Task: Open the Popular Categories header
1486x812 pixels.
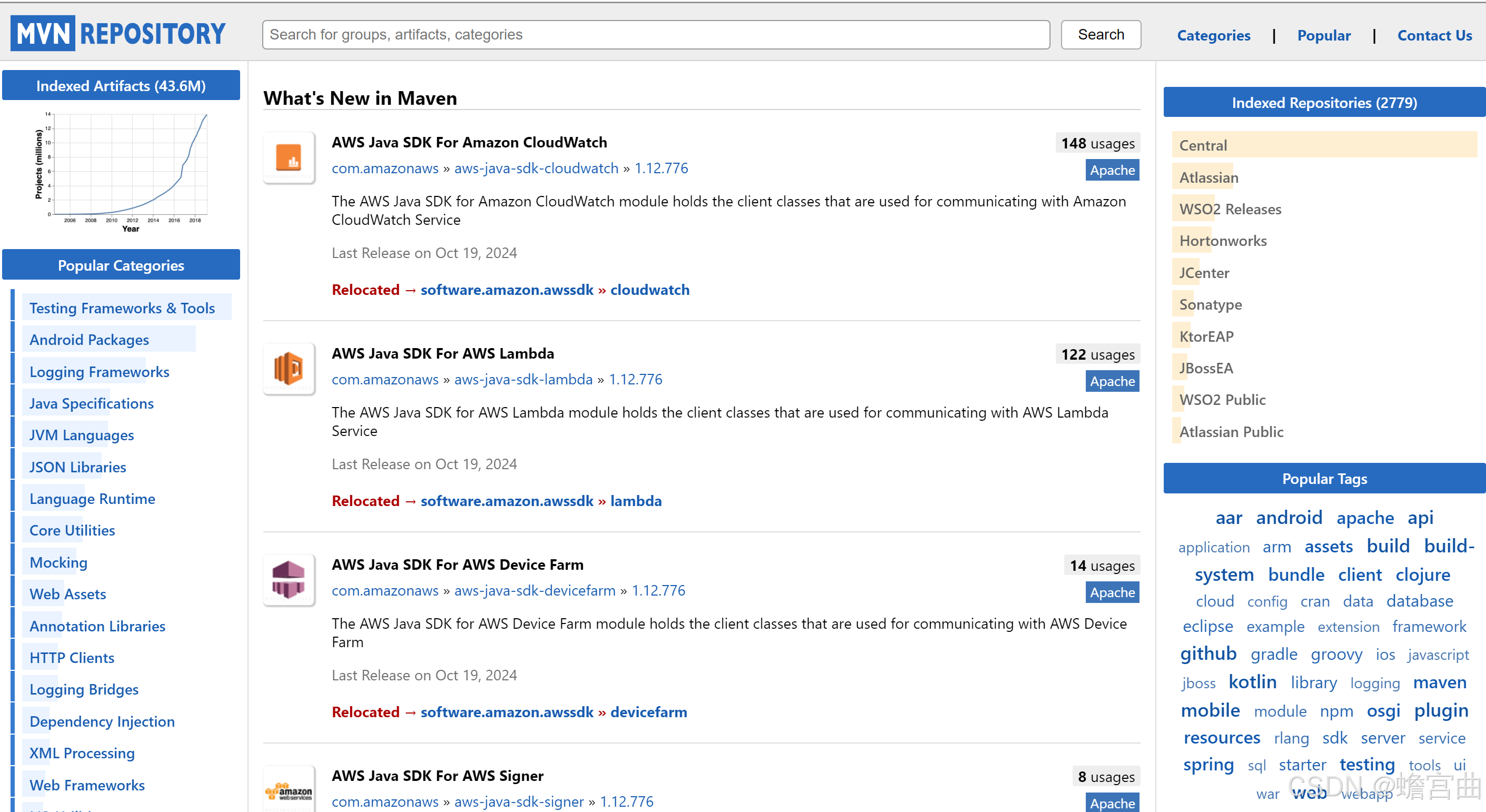Action: coord(121,265)
